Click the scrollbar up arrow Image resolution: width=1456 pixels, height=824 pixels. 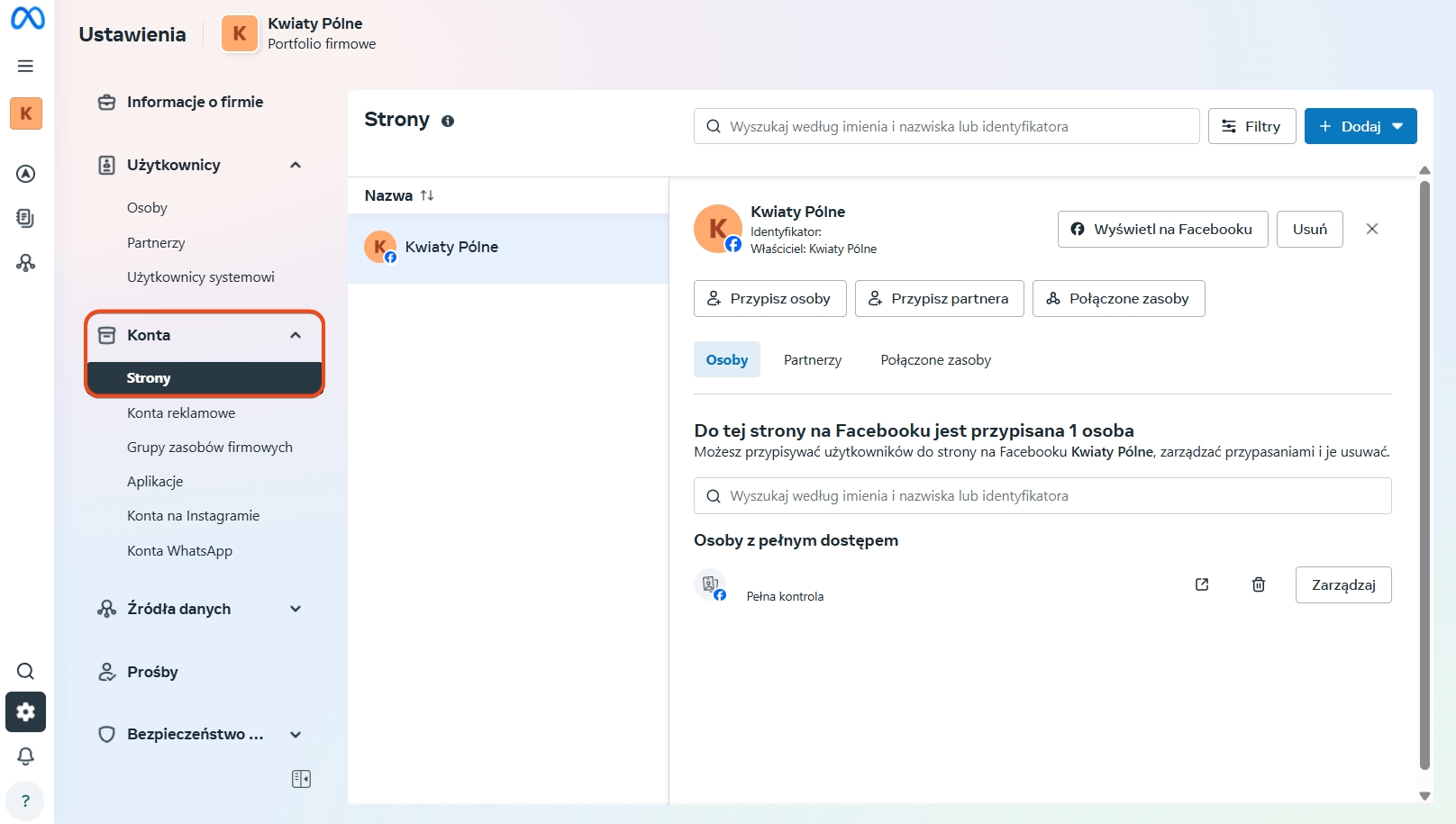click(1424, 170)
